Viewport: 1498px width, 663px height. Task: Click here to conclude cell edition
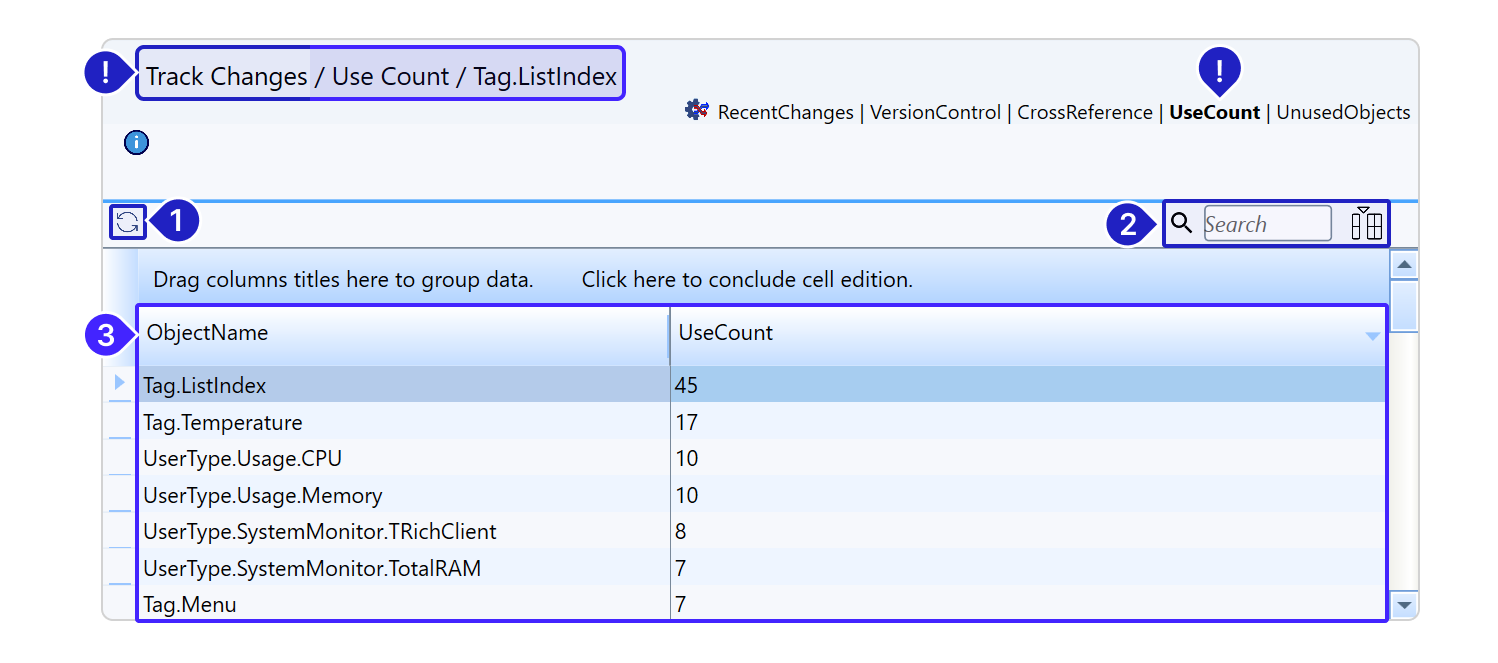747,280
